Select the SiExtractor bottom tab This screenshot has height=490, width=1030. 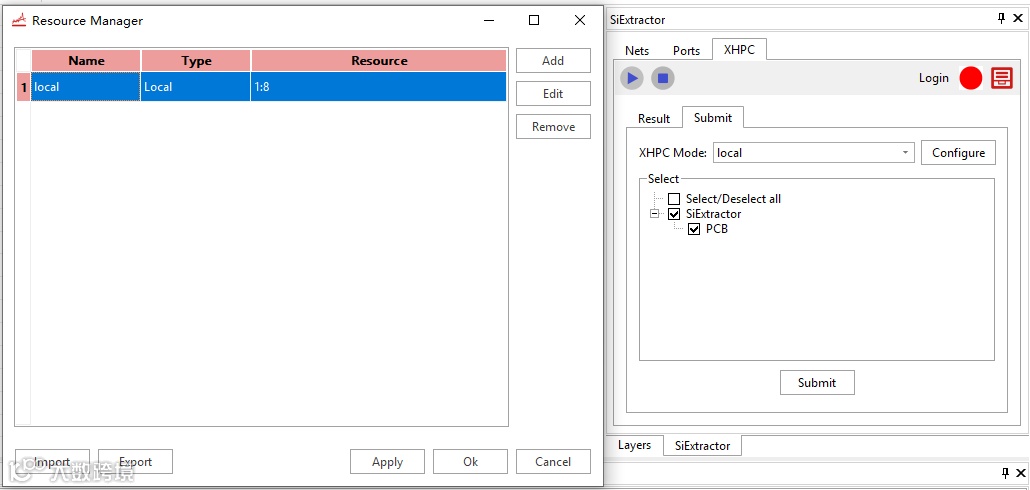702,445
